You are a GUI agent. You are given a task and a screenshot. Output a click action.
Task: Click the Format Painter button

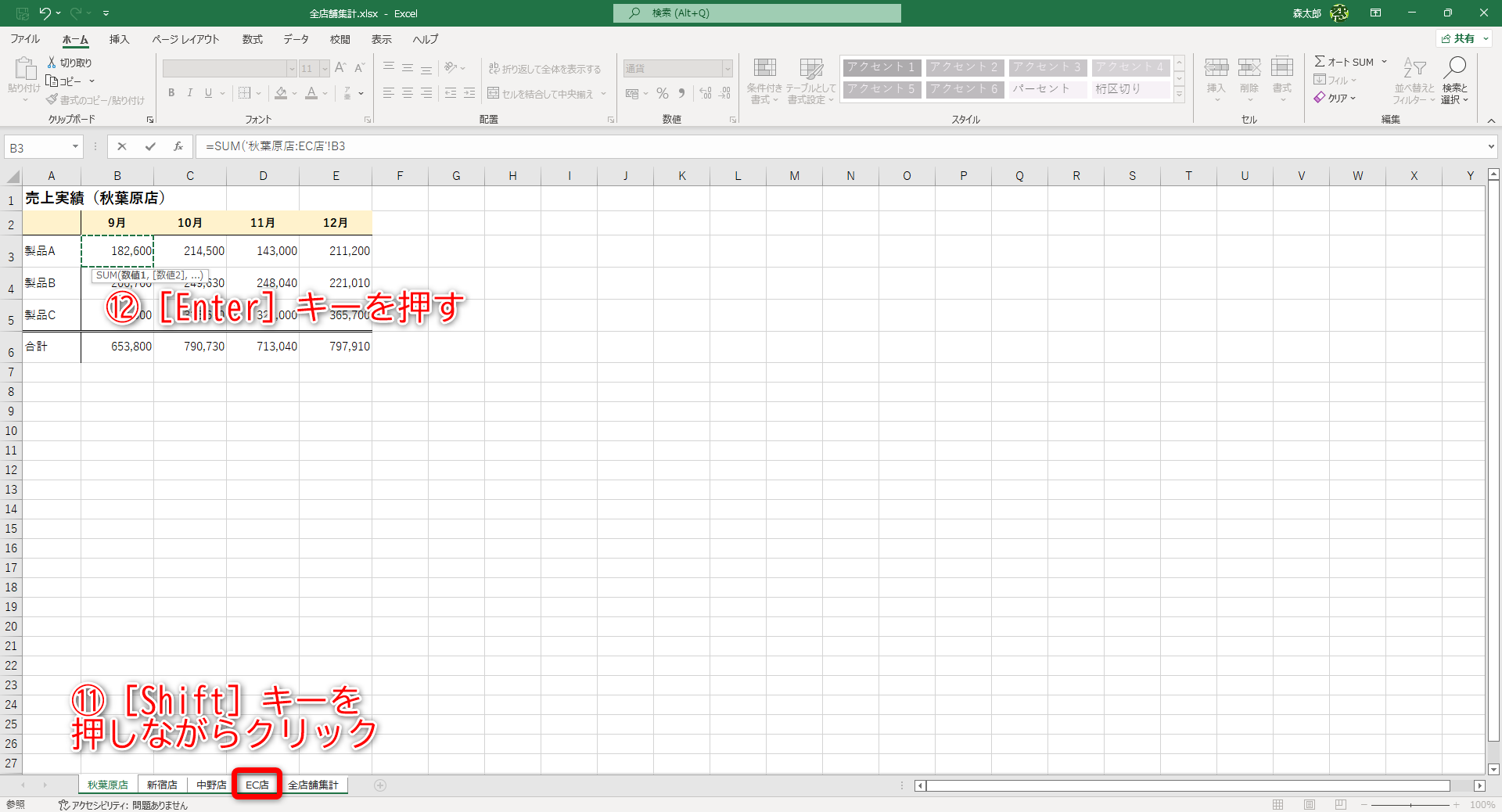95,100
